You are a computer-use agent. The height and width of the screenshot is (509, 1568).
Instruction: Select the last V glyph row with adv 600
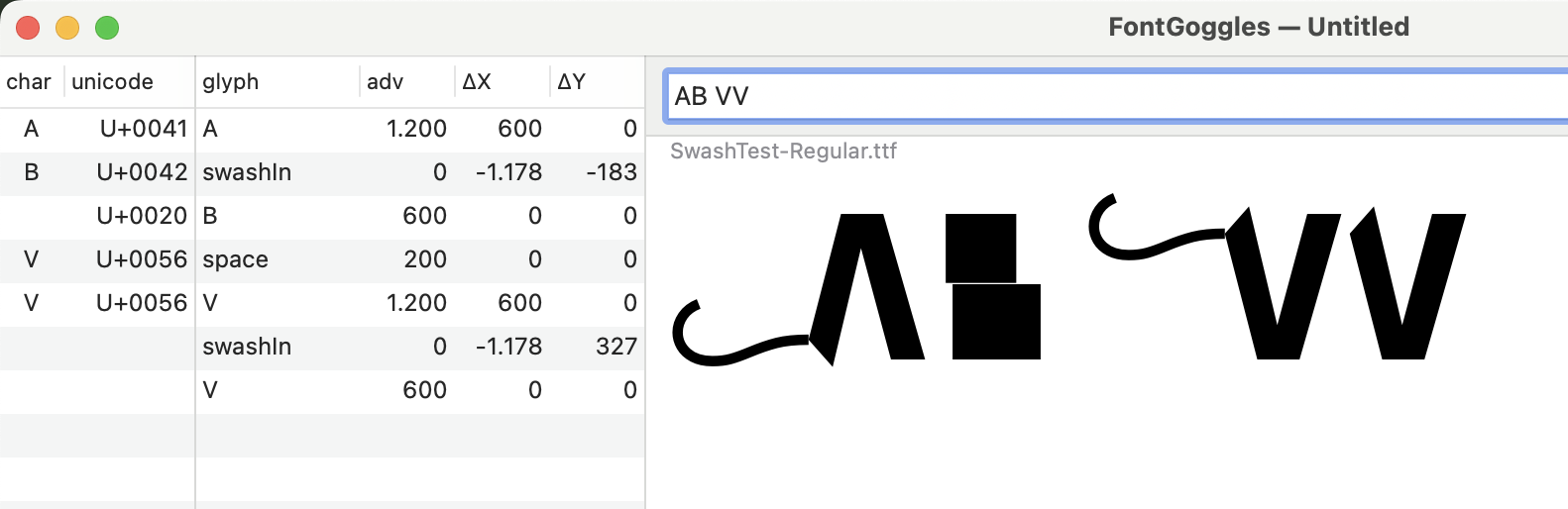(x=321, y=390)
